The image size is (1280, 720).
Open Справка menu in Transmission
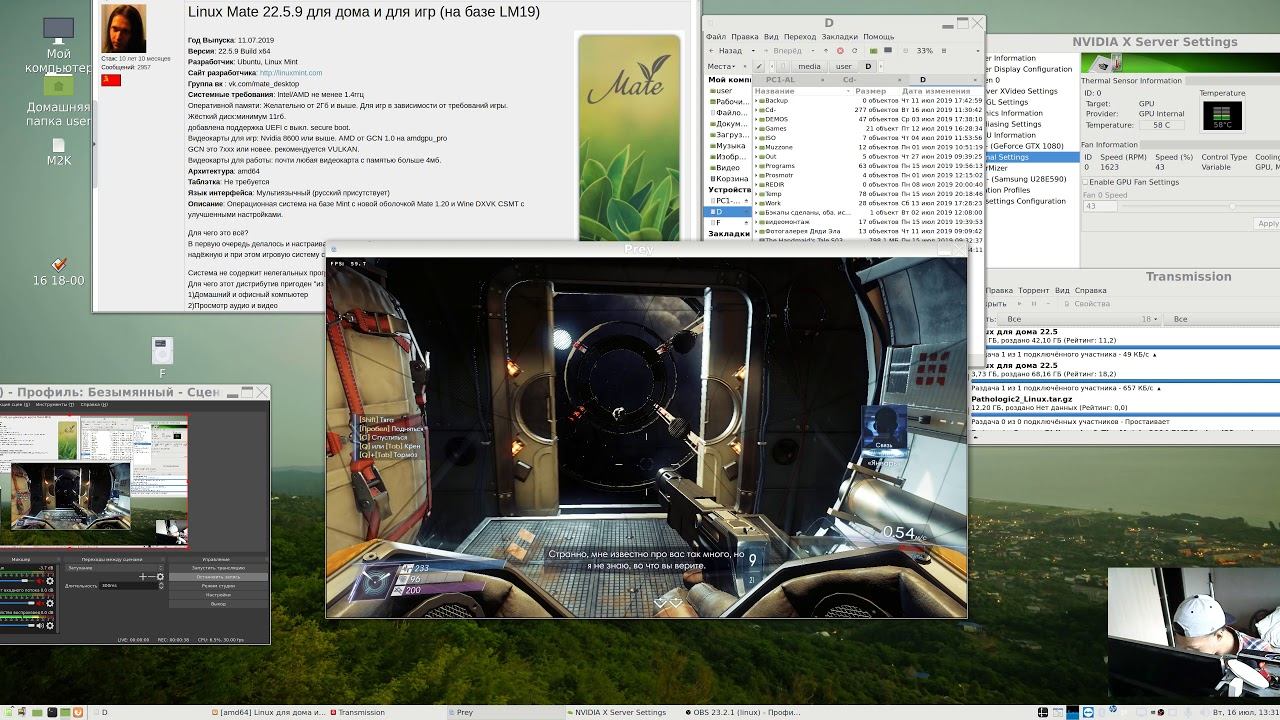pyautogui.click(x=1089, y=291)
